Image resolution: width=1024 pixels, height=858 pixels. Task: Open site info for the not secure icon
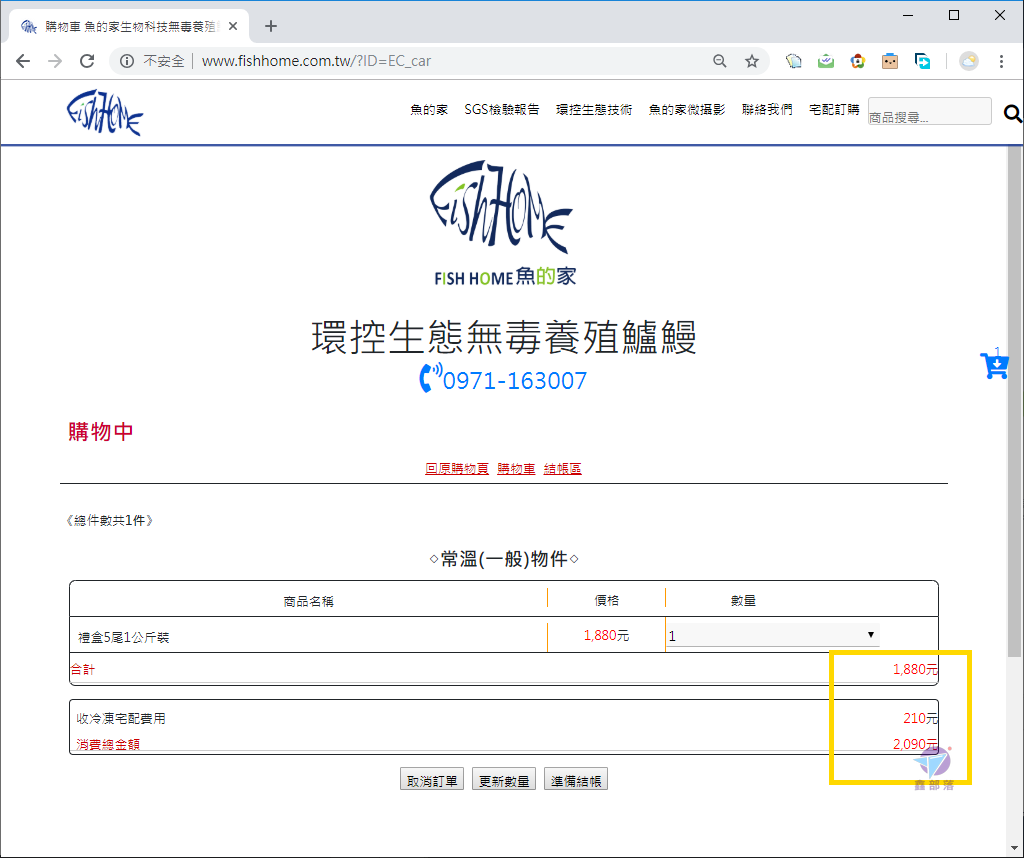(127, 61)
